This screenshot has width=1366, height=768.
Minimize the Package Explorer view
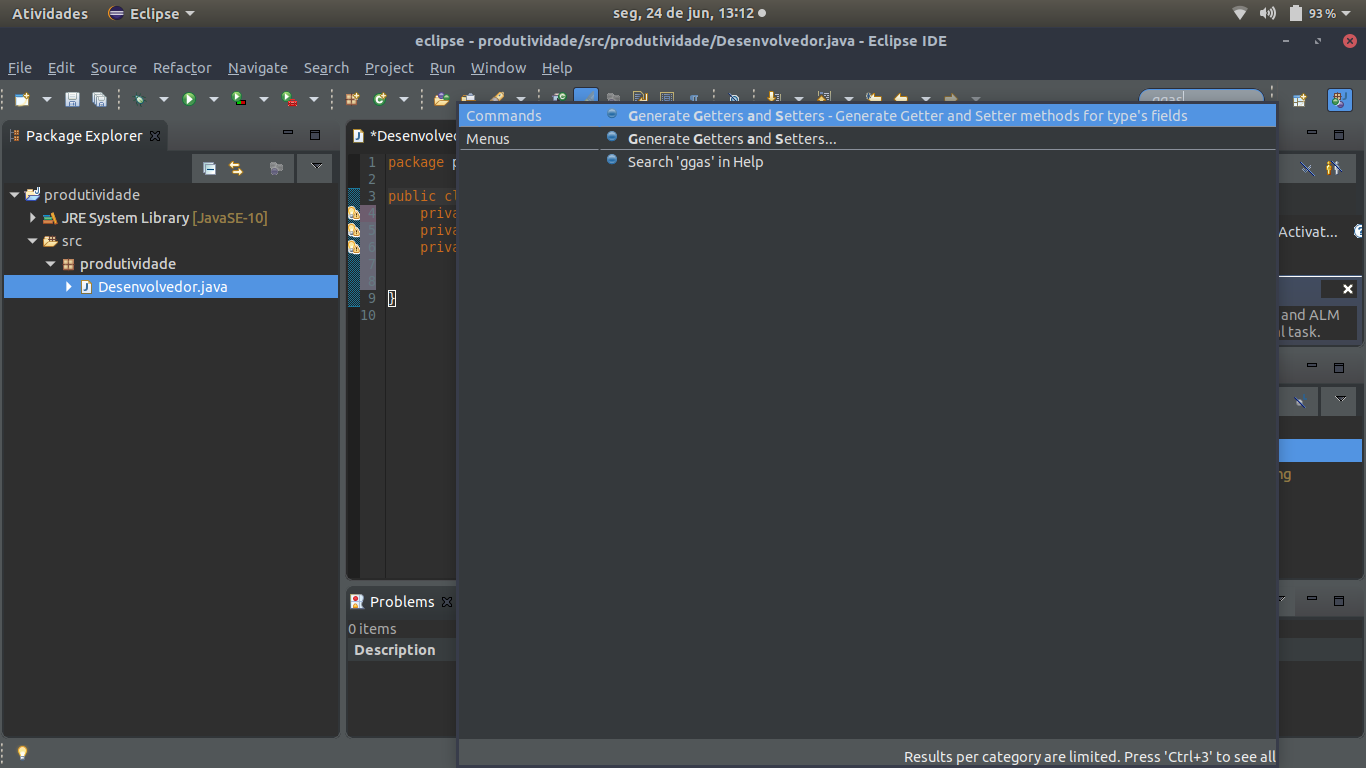[x=288, y=134]
